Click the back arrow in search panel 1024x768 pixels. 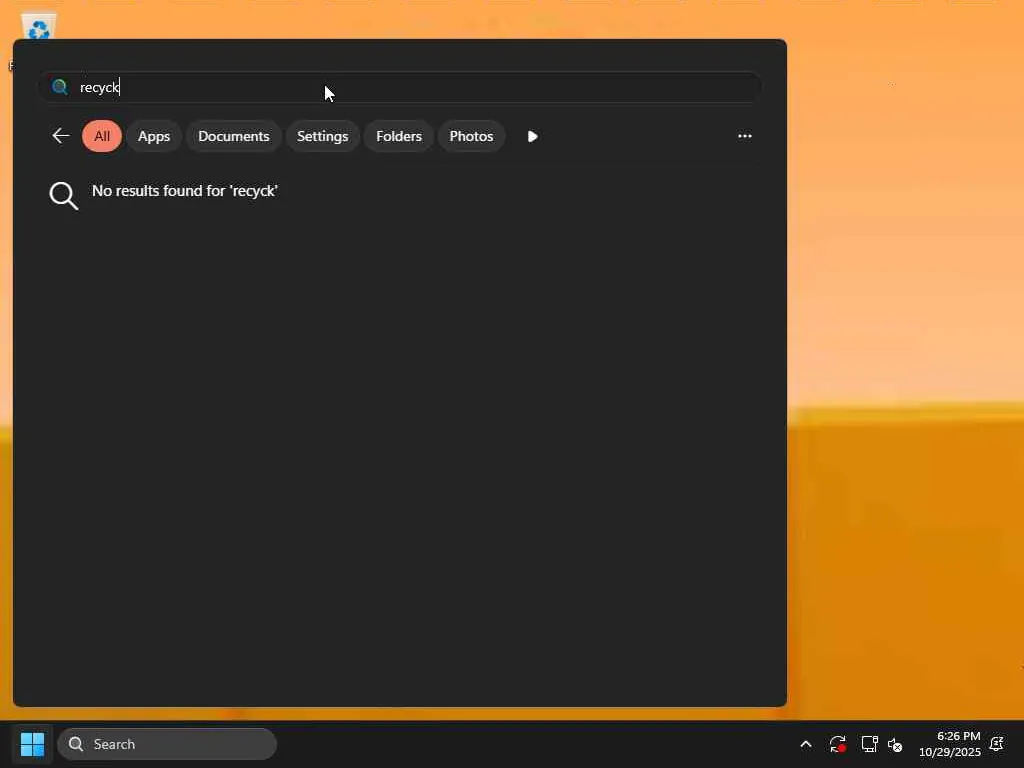coord(61,136)
